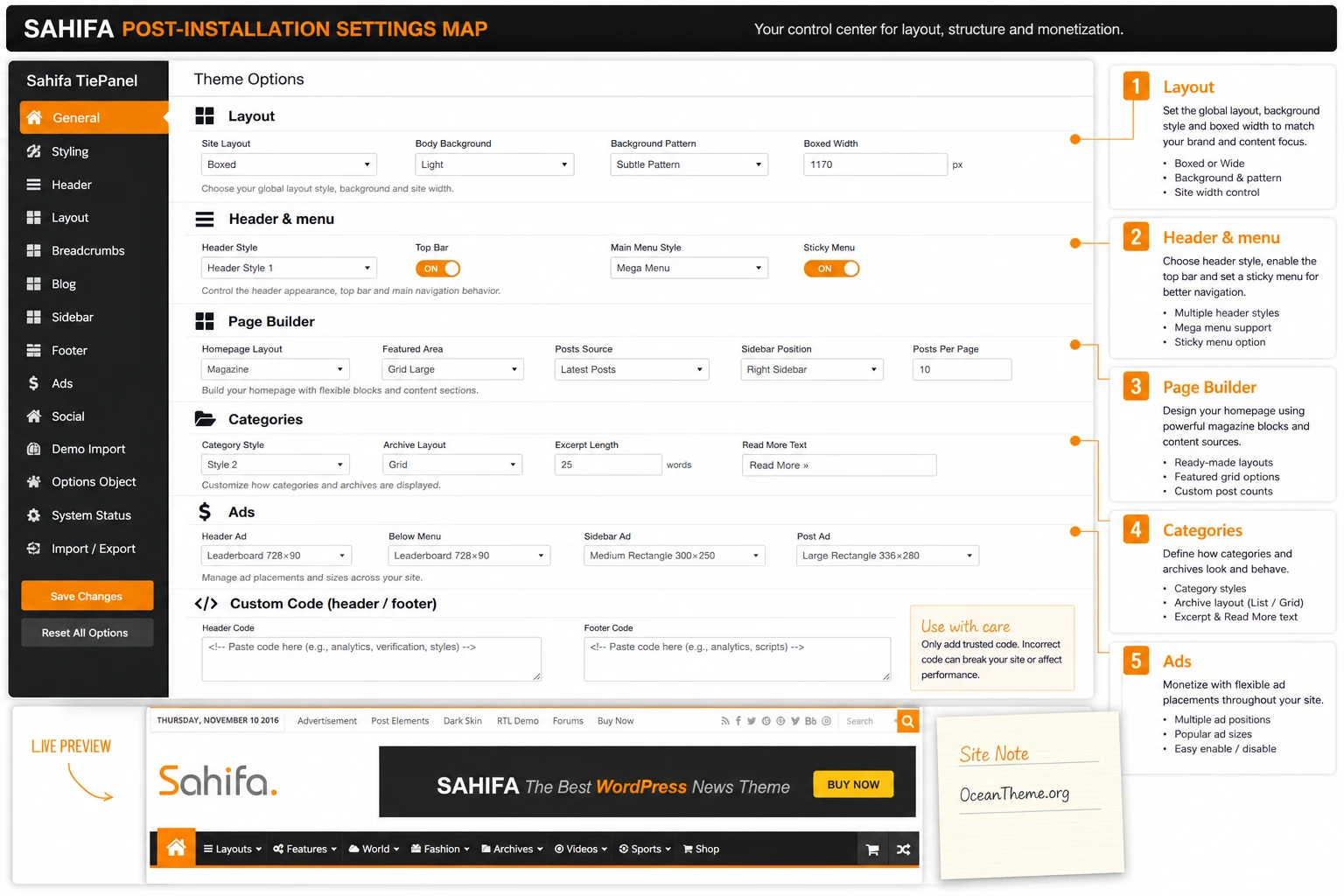Click the Facebook icon in preview top bar
The height and width of the screenshot is (896, 1344).
click(x=738, y=721)
